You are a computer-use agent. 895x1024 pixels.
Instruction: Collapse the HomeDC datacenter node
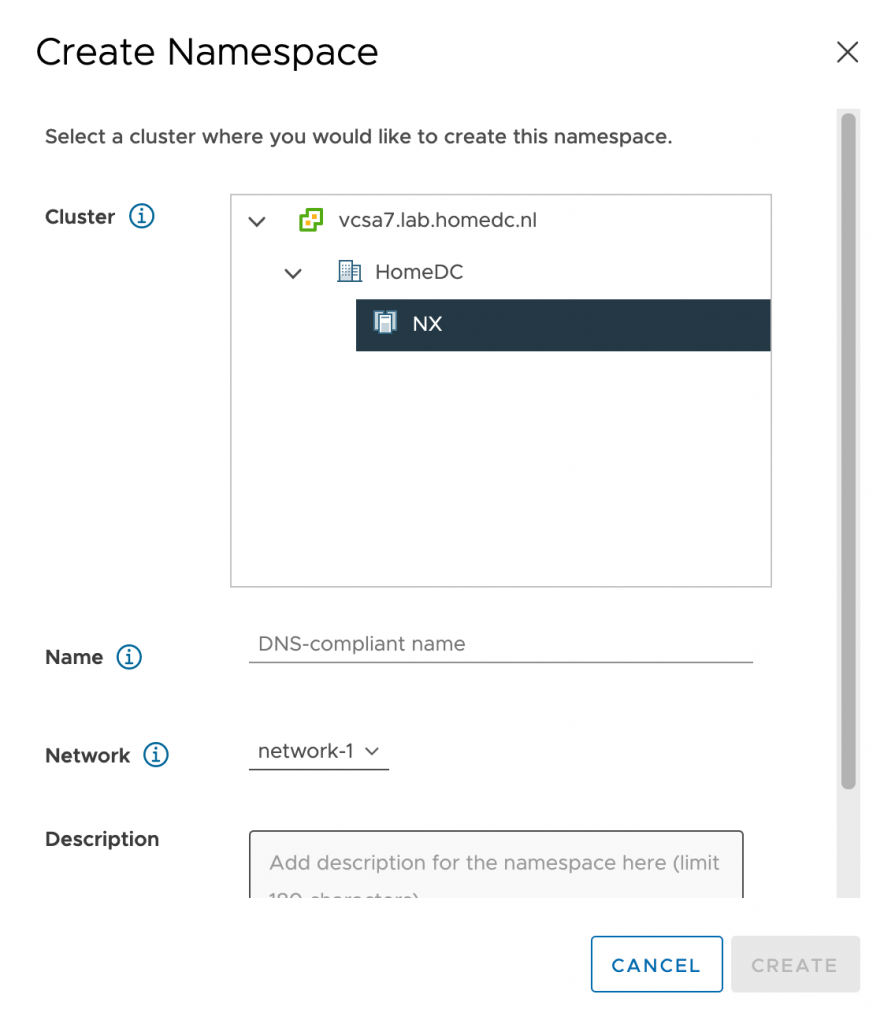[293, 273]
